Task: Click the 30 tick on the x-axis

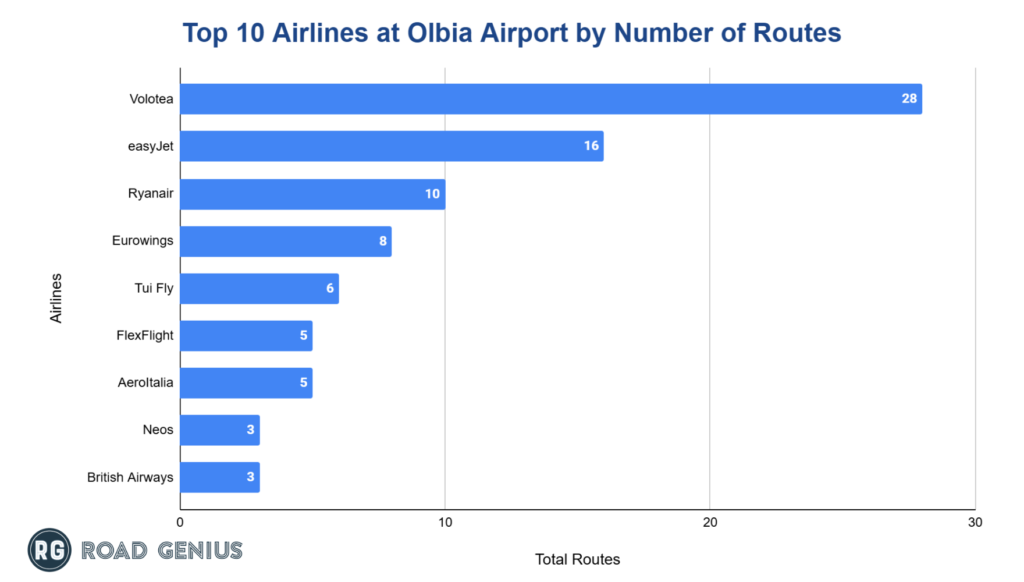Action: click(975, 522)
